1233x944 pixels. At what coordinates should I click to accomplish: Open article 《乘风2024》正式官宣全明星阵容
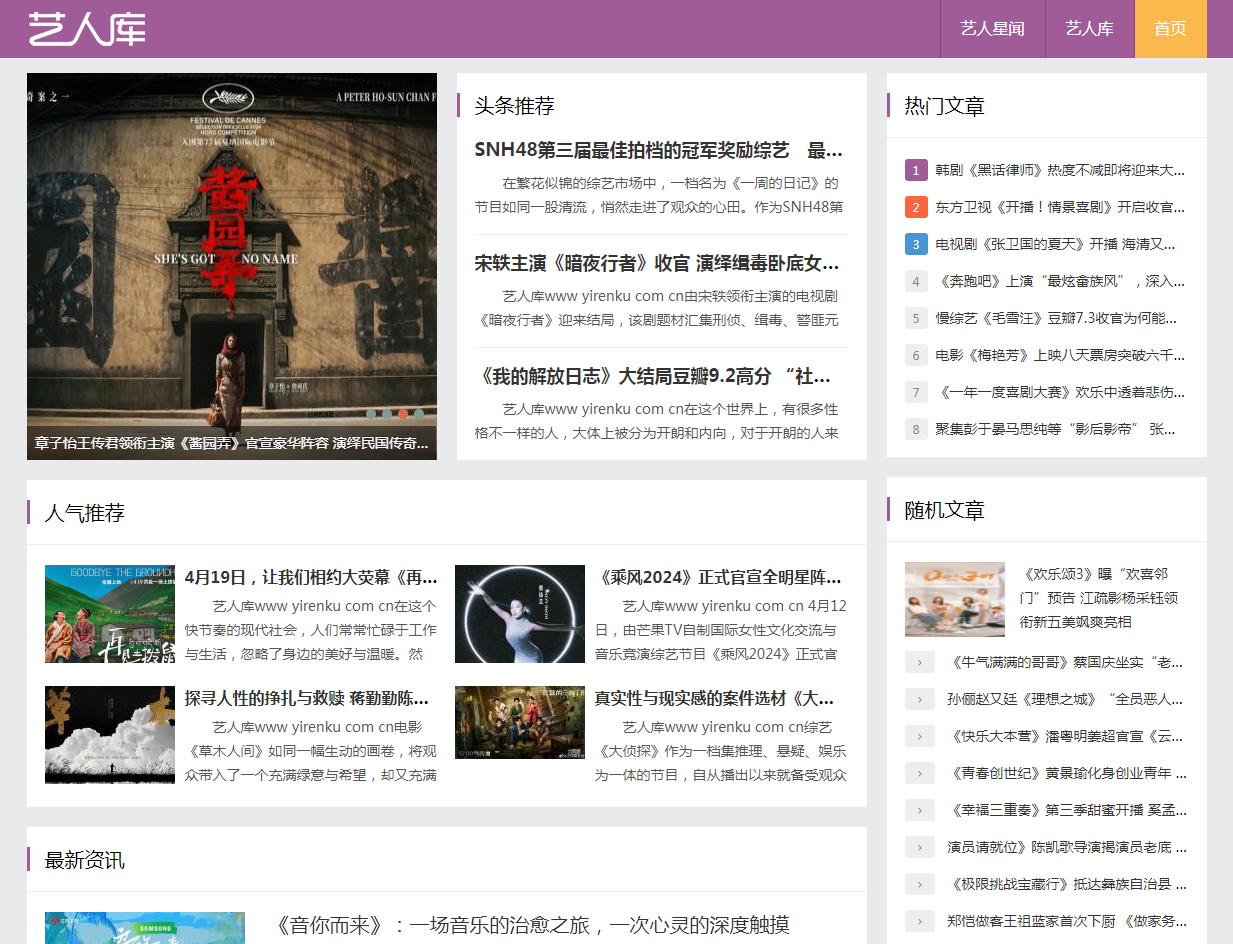pyautogui.click(x=718, y=577)
